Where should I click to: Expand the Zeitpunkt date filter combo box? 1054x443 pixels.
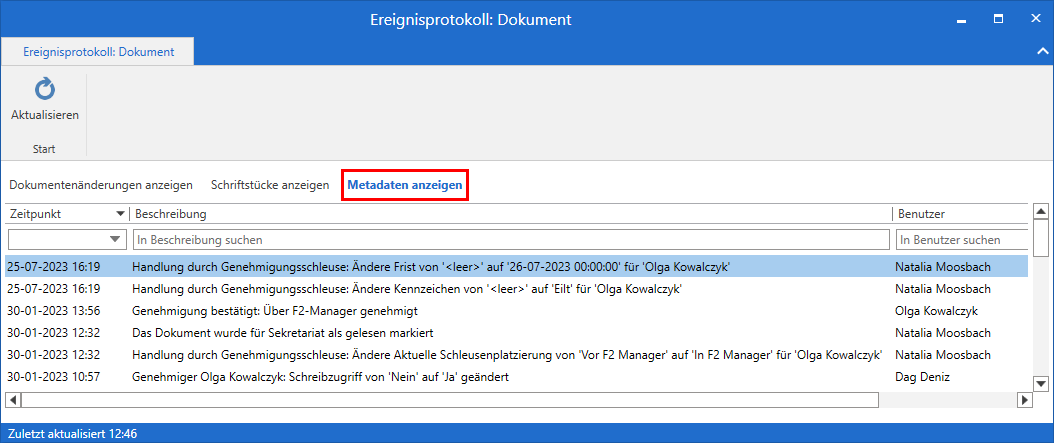coord(113,240)
